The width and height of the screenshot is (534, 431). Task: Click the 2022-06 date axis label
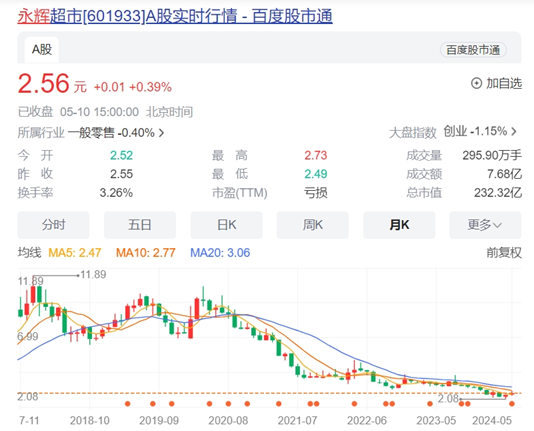367,421
